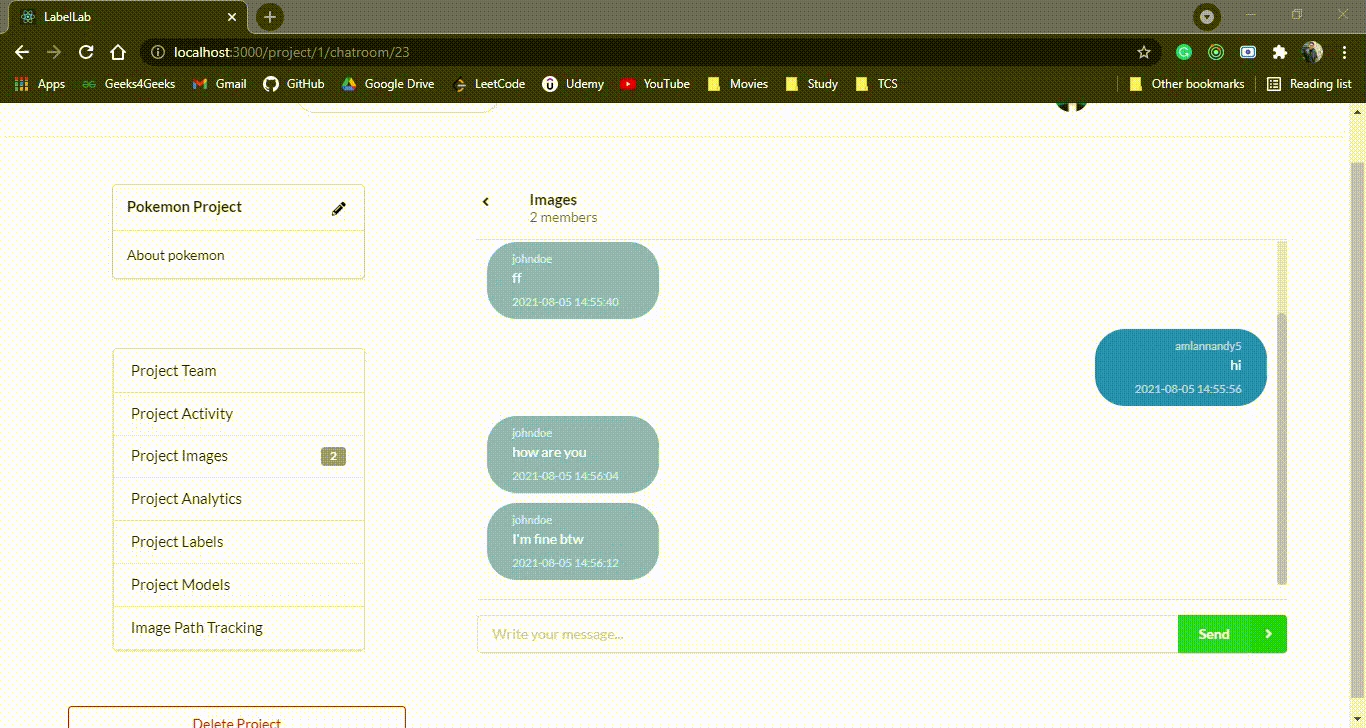Select the Image Path Tracking sidebar item

point(196,628)
